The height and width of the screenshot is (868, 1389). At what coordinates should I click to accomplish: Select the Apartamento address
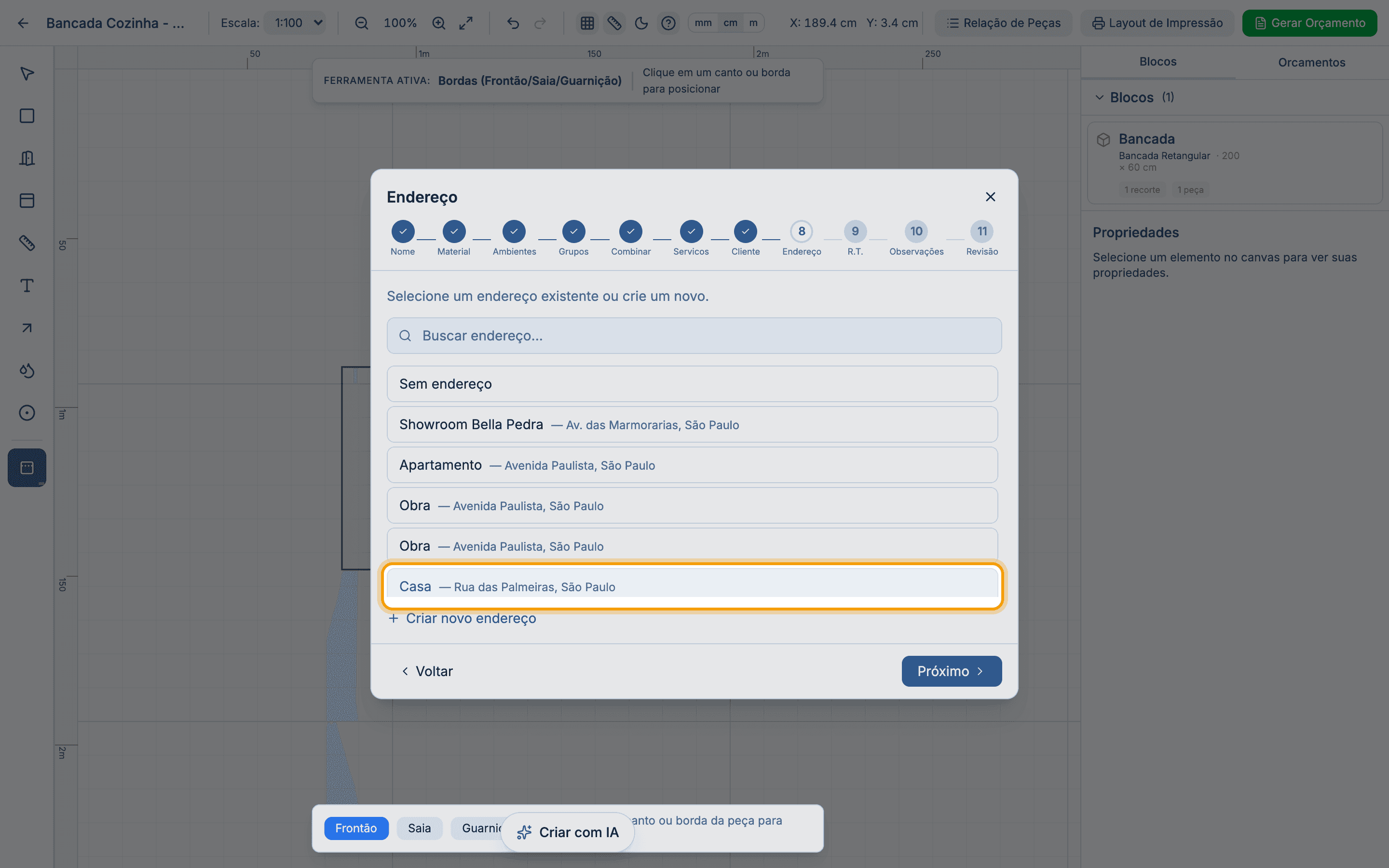tap(692, 465)
